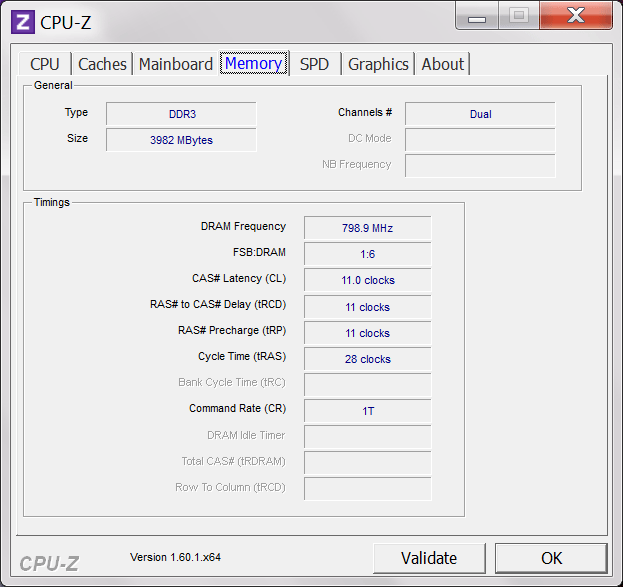Minimize the CPU-Z window
The image size is (623, 587).
click(x=477, y=16)
